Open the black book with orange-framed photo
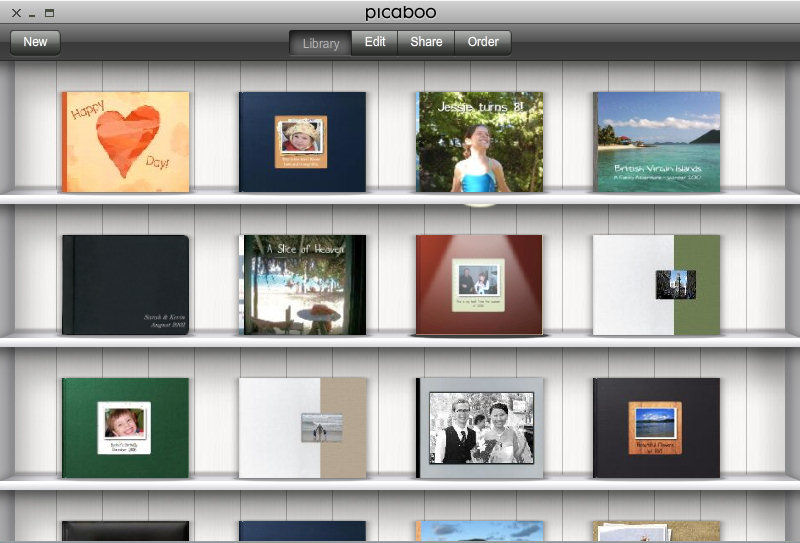 [x=656, y=428]
